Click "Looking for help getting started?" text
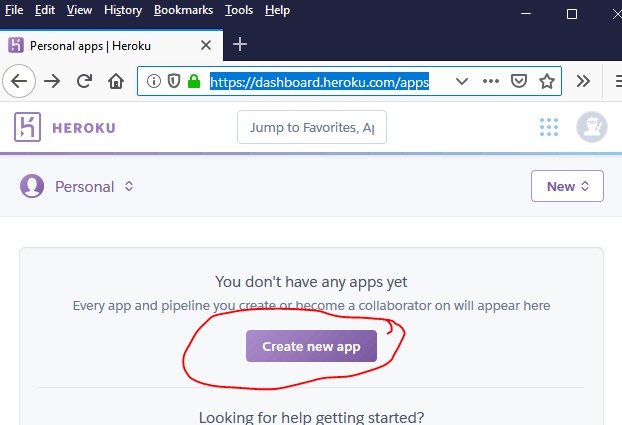 pyautogui.click(x=311, y=417)
